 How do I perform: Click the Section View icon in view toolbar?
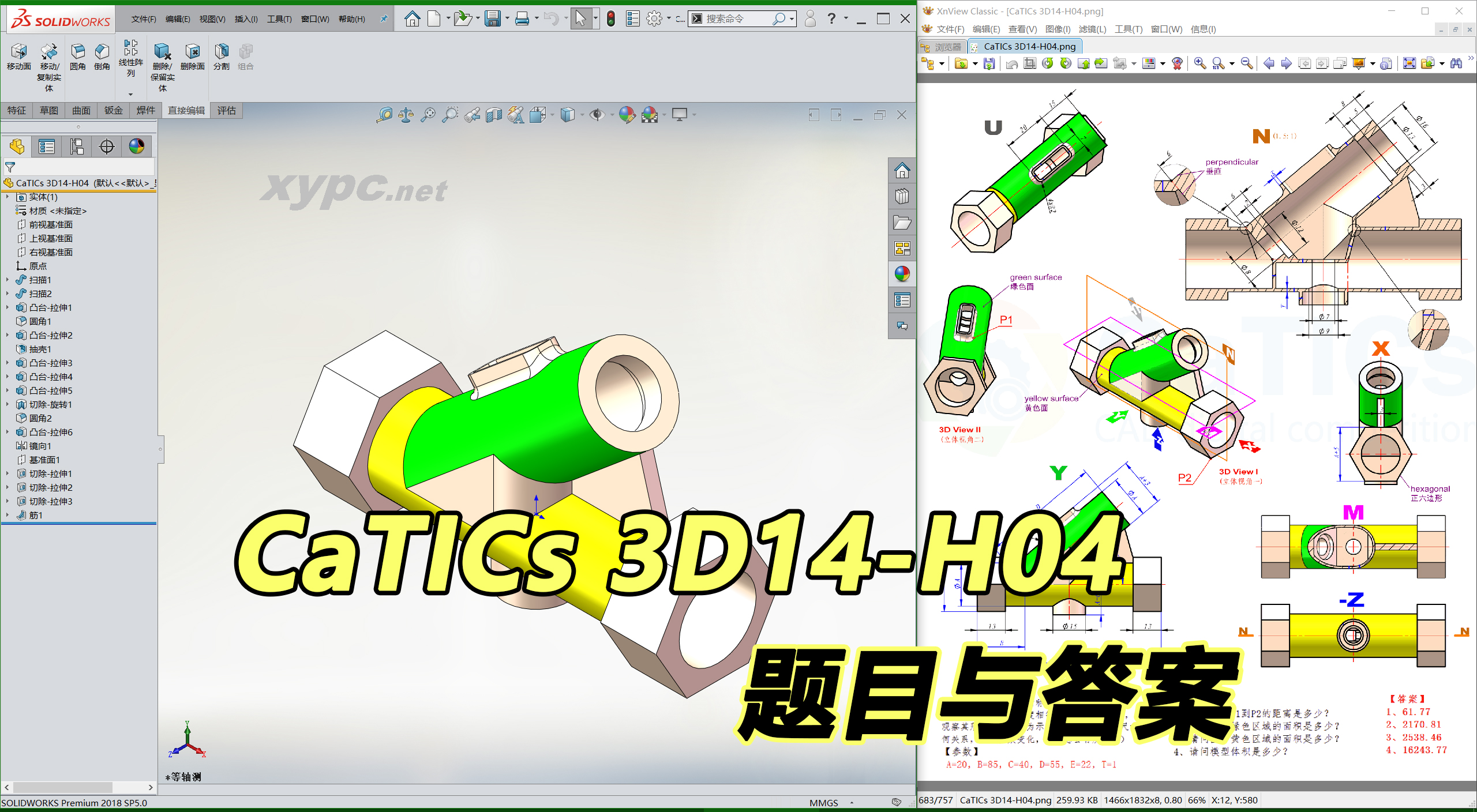pyautogui.click(x=494, y=115)
